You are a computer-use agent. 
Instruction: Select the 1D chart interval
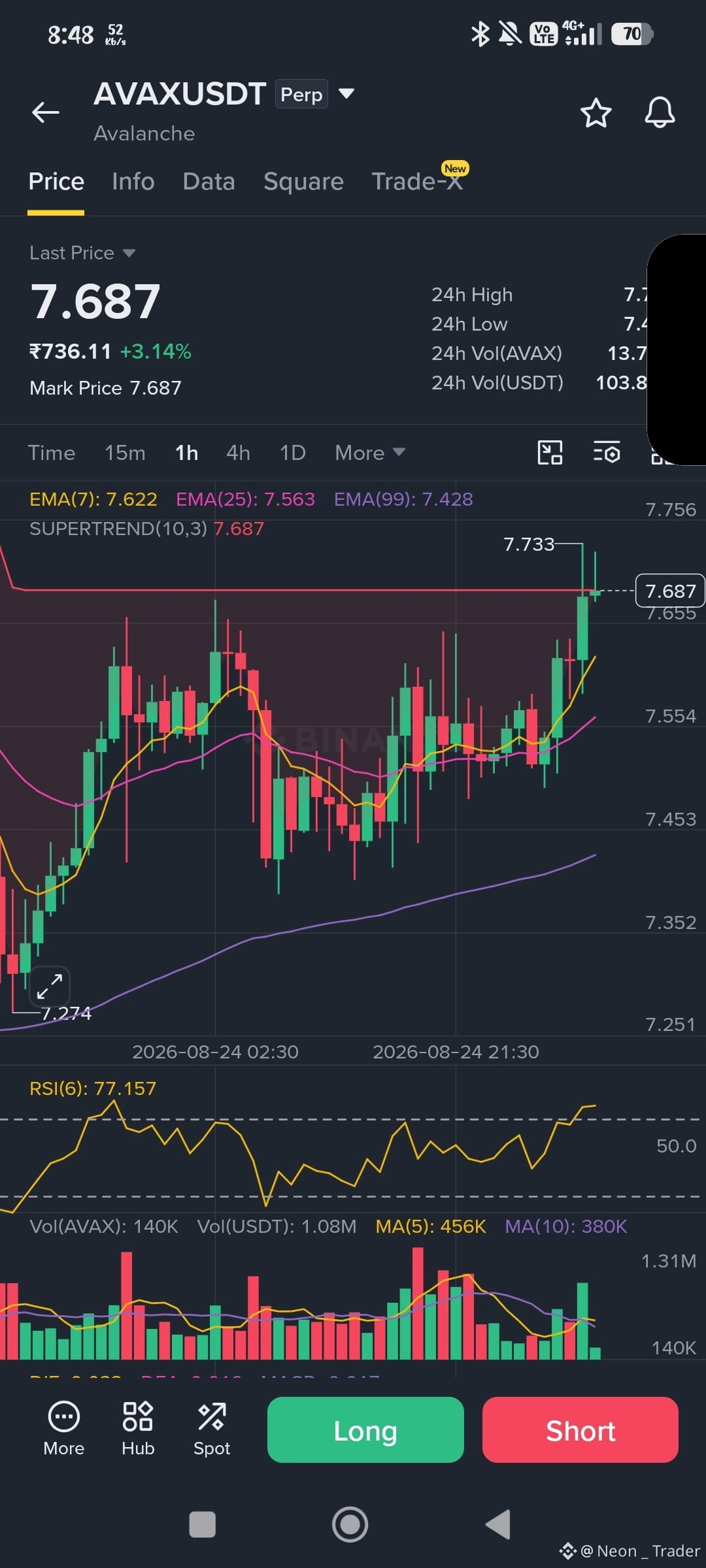293,453
